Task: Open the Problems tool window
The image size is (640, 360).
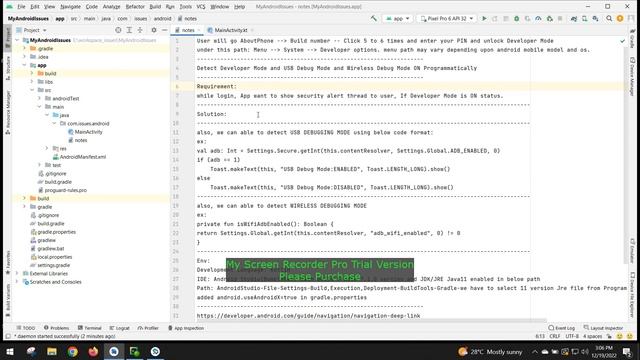Action: [x=57, y=328]
